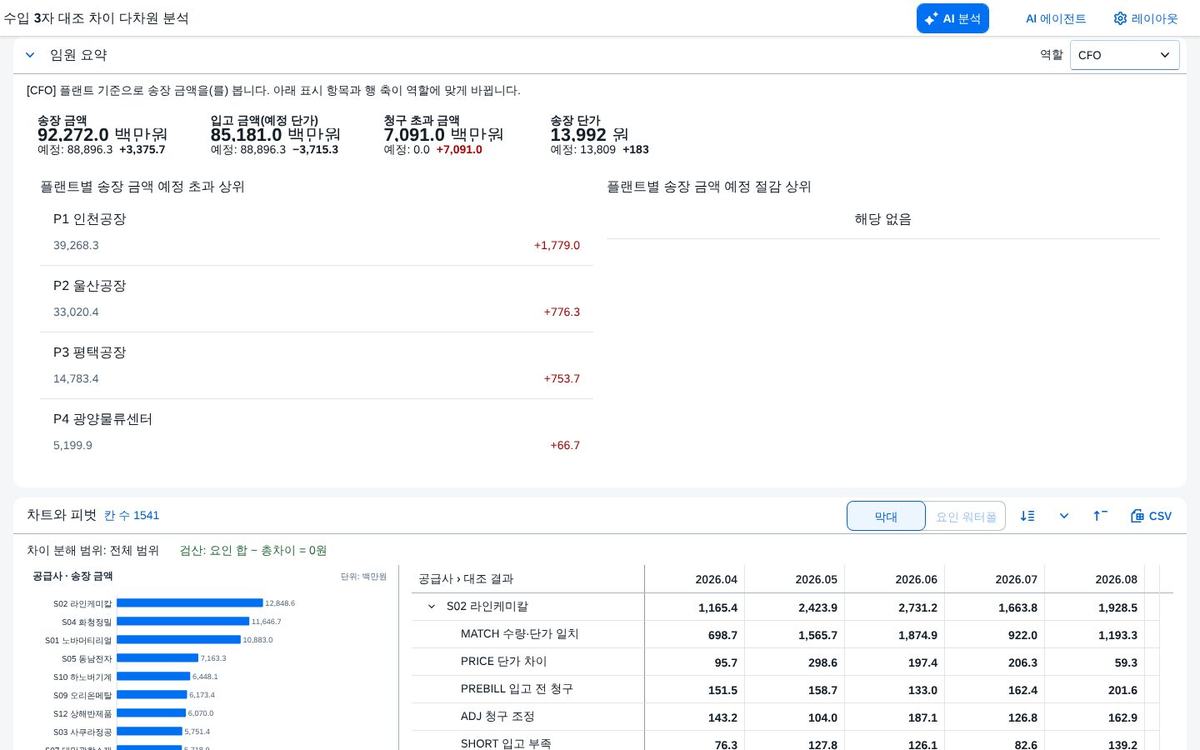Image resolution: width=1200 pixels, height=750 pixels.
Task: Click the 2026.08 column header
Action: click(1095, 579)
